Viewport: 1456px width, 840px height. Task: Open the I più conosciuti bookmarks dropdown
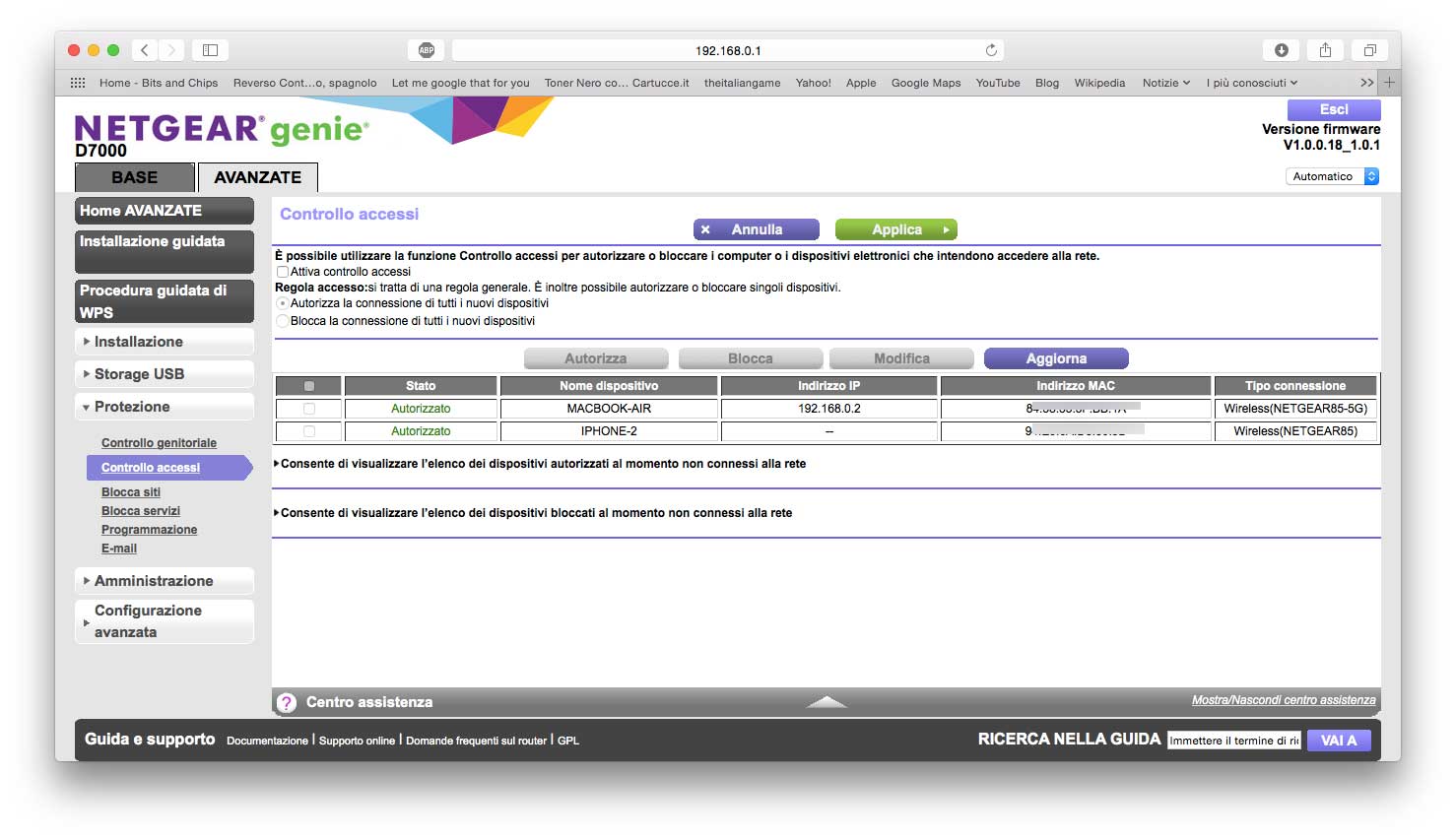coord(1252,83)
